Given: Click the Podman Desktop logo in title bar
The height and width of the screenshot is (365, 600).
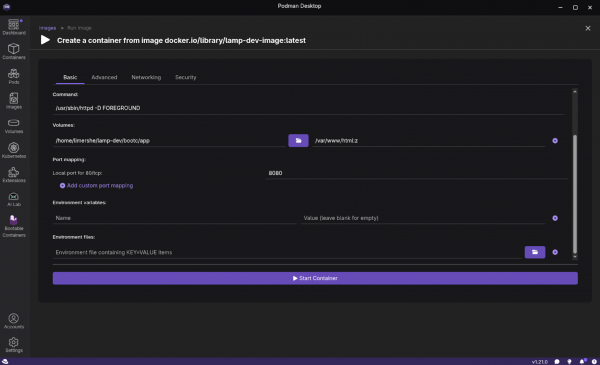Looking at the screenshot, I should [x=7, y=7].
